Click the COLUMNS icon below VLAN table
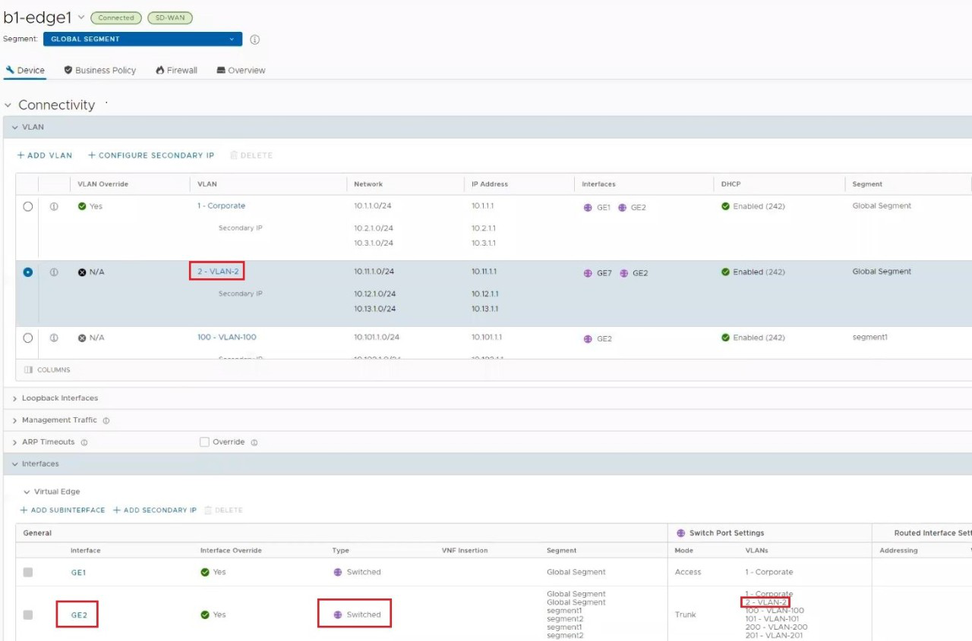Image resolution: width=972 pixels, height=641 pixels. pos(28,370)
